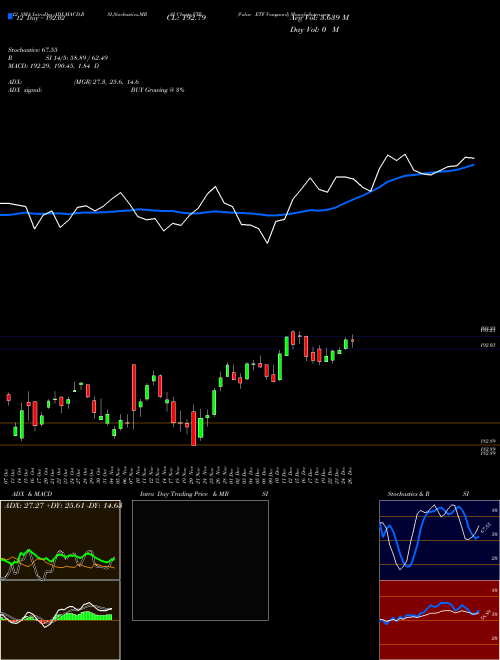The image size is (500, 660).
Task: Click the 'Day Vol: 0 M' value
Action: (314, 30)
